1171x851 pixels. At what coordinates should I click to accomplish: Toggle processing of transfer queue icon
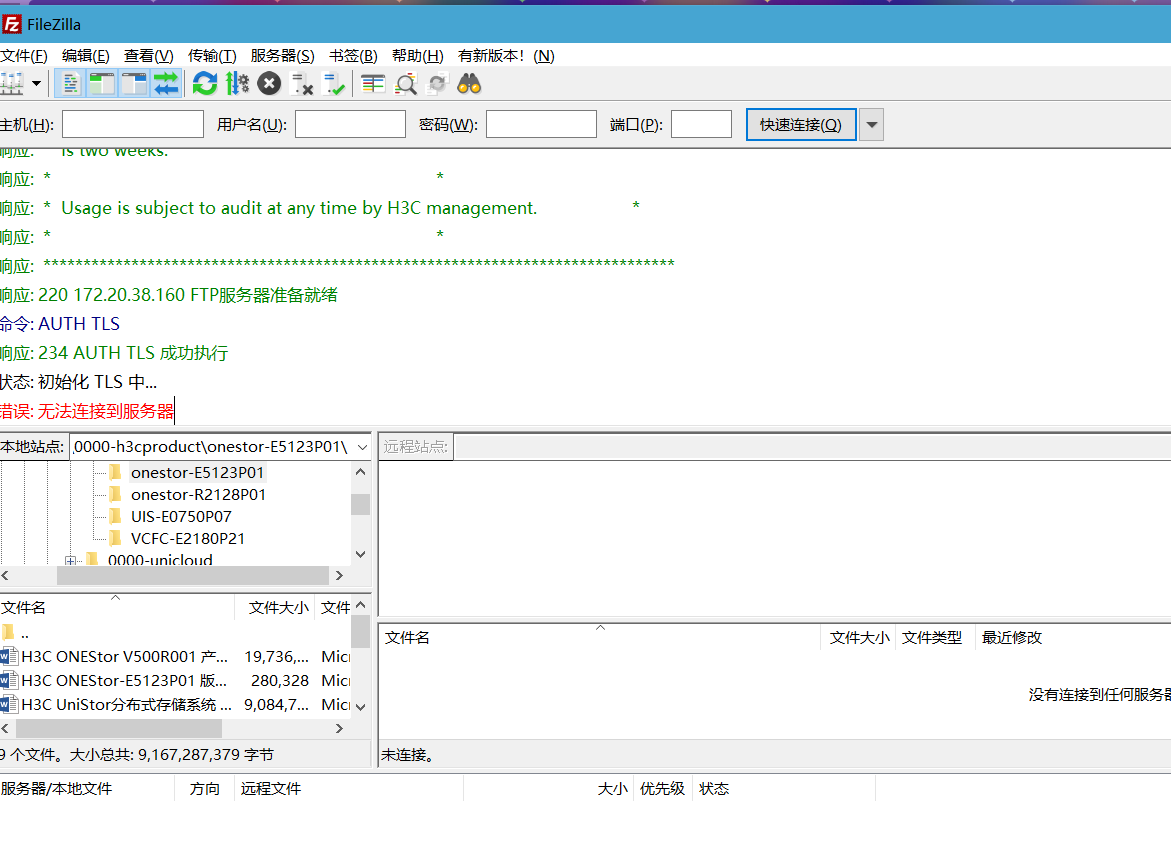click(x=237, y=84)
